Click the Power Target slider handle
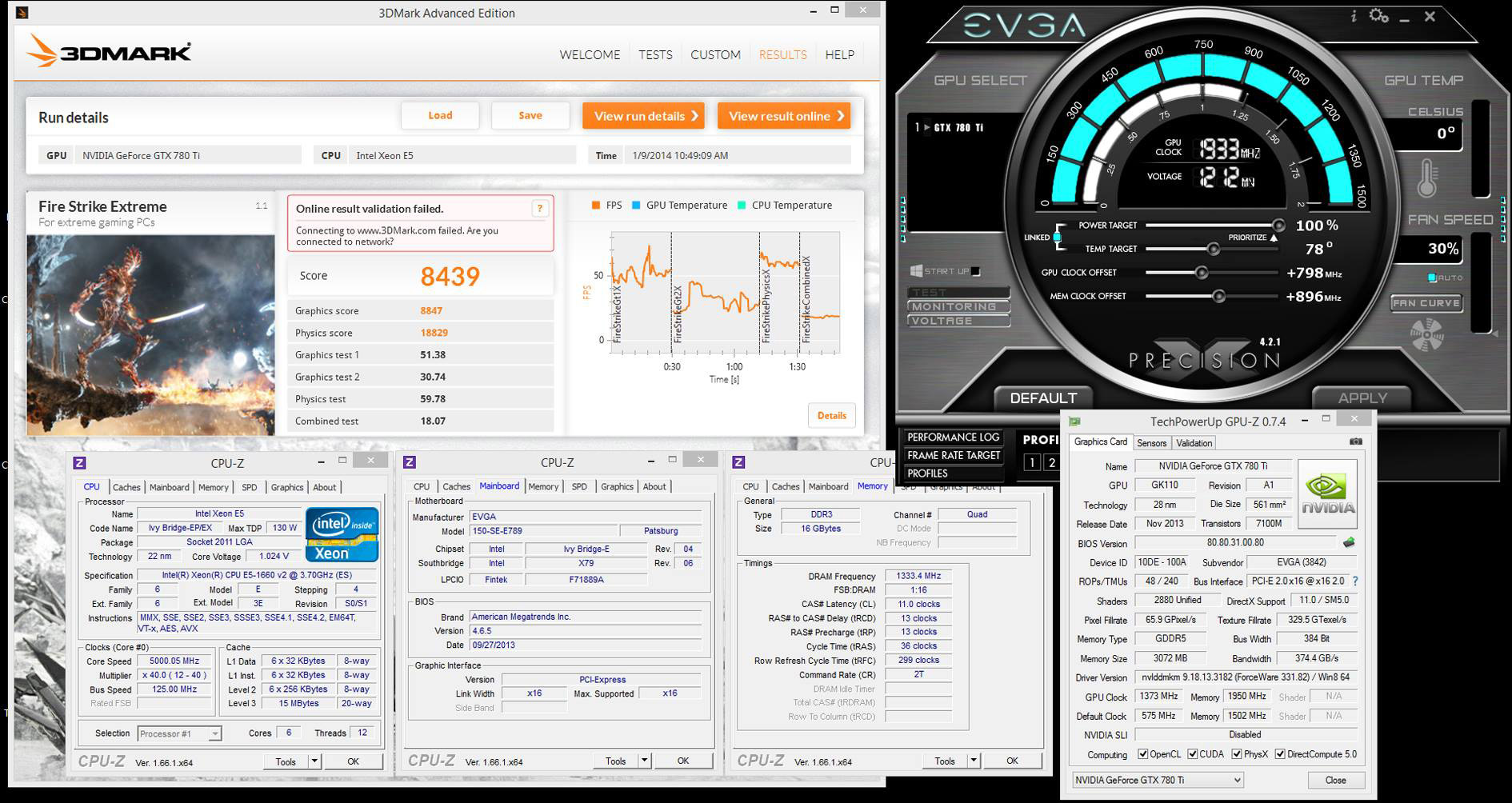 point(1278,226)
